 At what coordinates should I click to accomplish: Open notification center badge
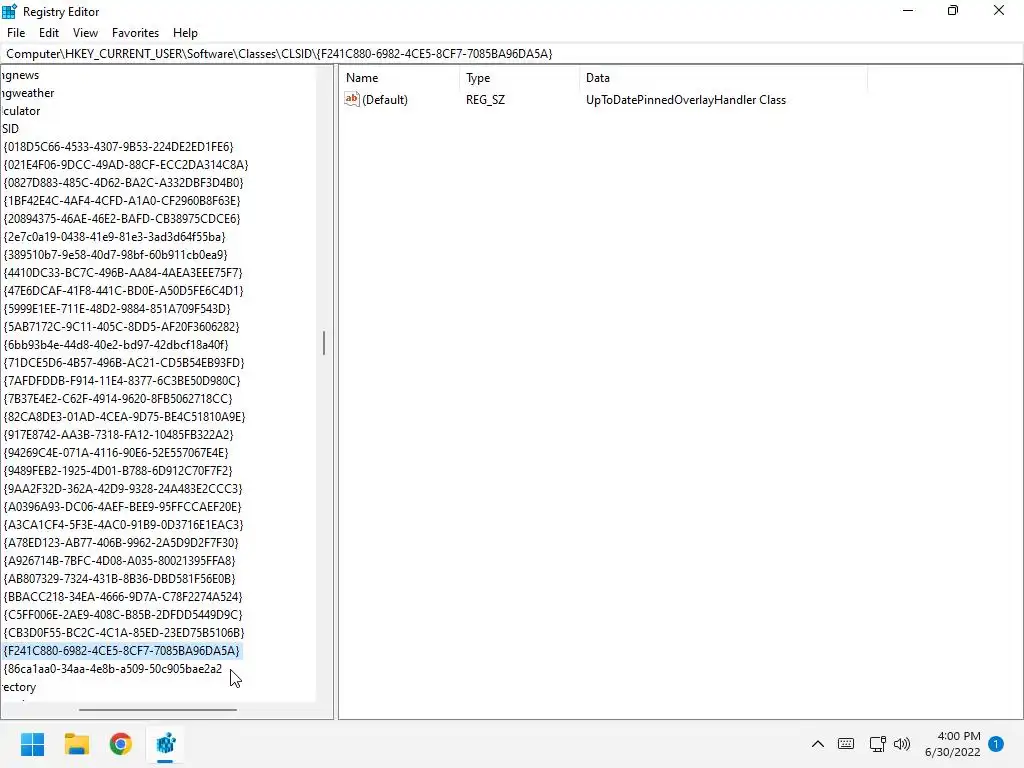pos(996,744)
